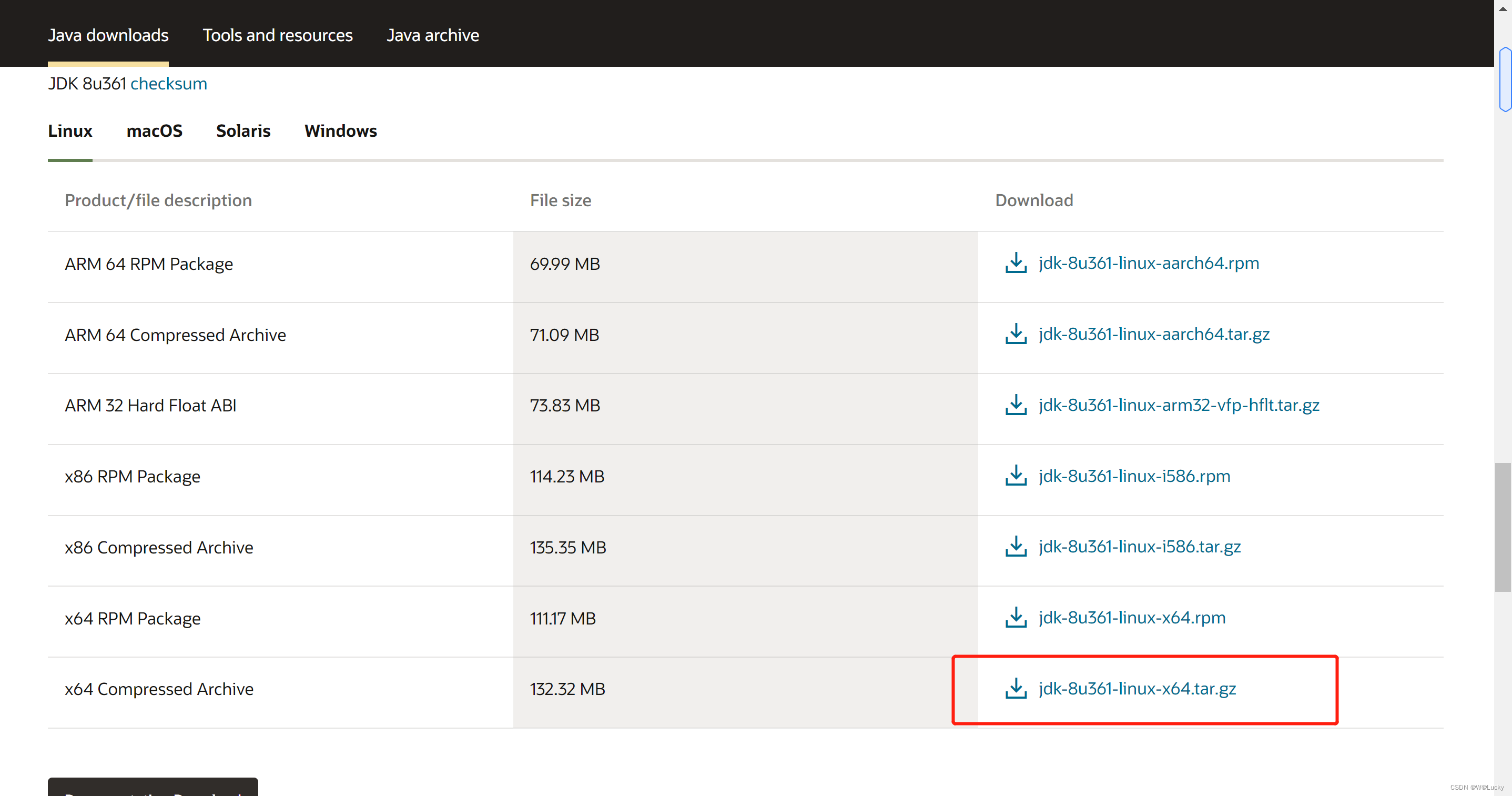Select the Solaris tab
Screen dimensions: 1512x796
[243, 131]
